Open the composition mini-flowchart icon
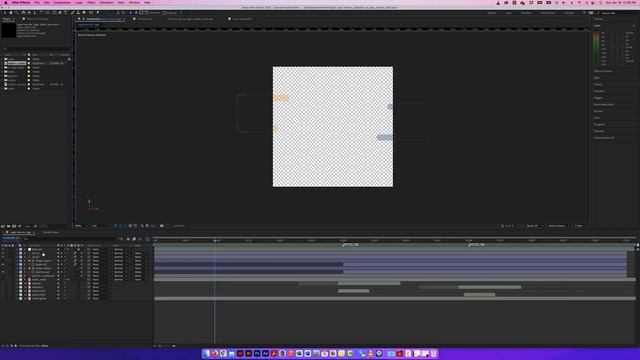 click(121, 239)
